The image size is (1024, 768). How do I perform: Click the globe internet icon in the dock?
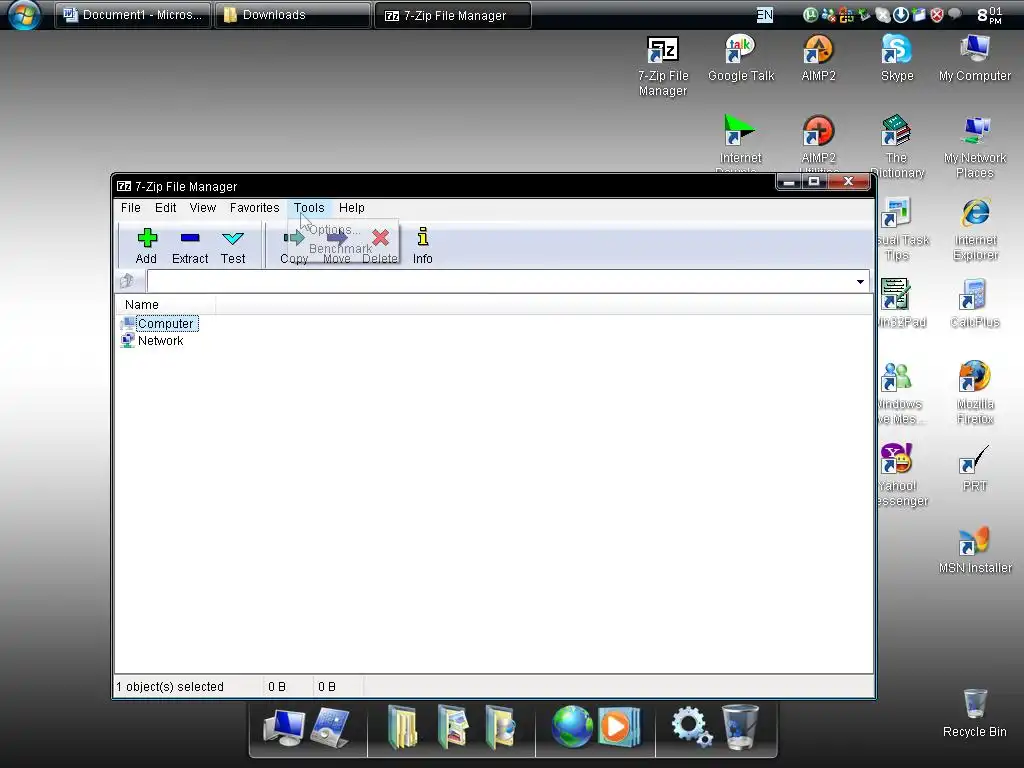(x=571, y=727)
